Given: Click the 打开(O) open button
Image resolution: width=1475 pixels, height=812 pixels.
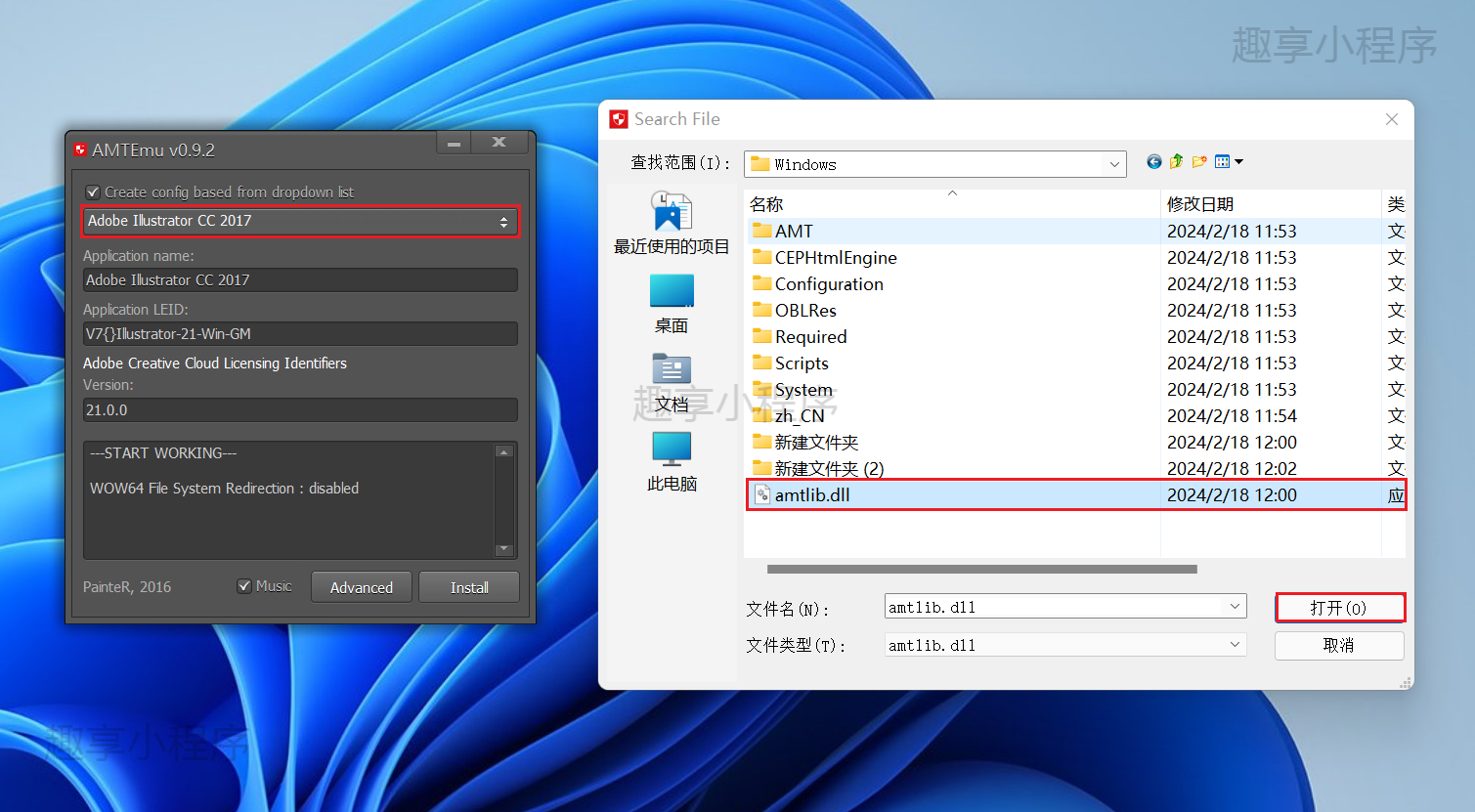Looking at the screenshot, I should click(1339, 608).
